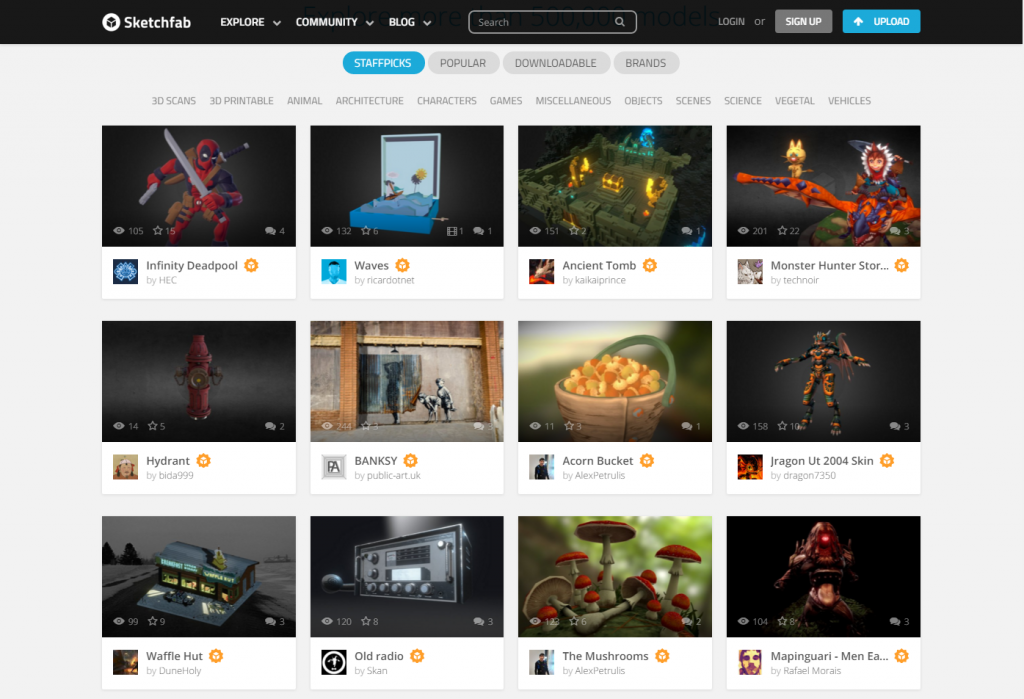Viewport: 1024px width, 699px height.
Task: Click the staff pick badge beside Infinity Deadpool
Action: (251, 265)
